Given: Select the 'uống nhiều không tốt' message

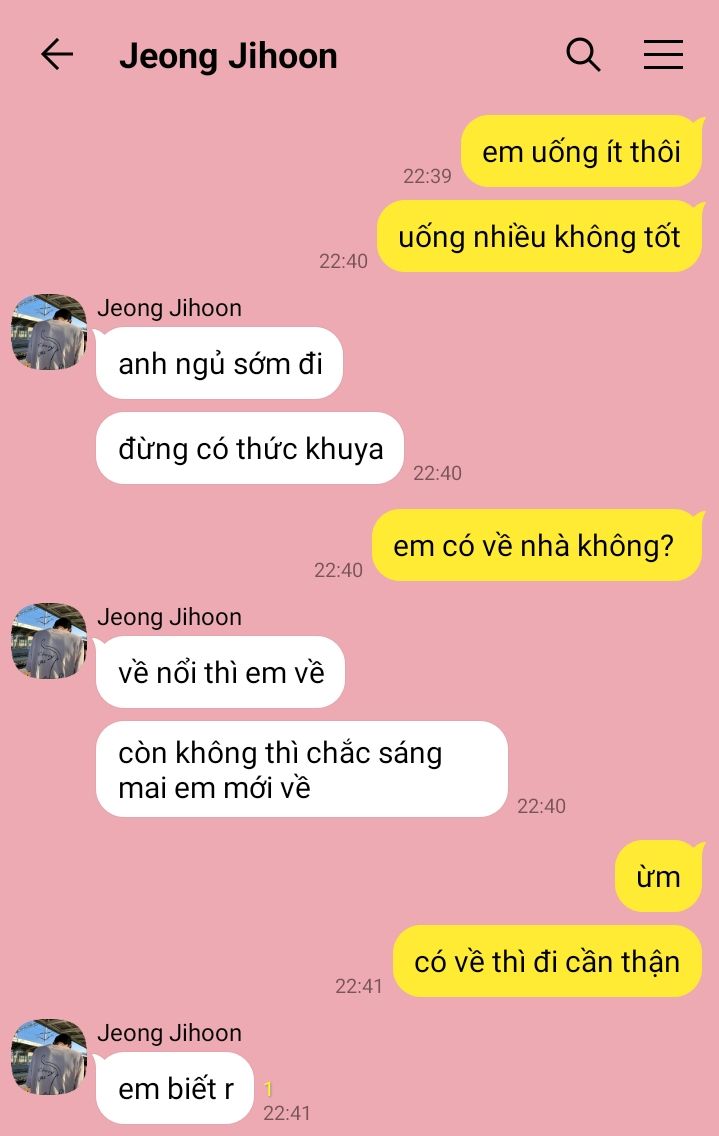Looking at the screenshot, I should coord(540,237).
